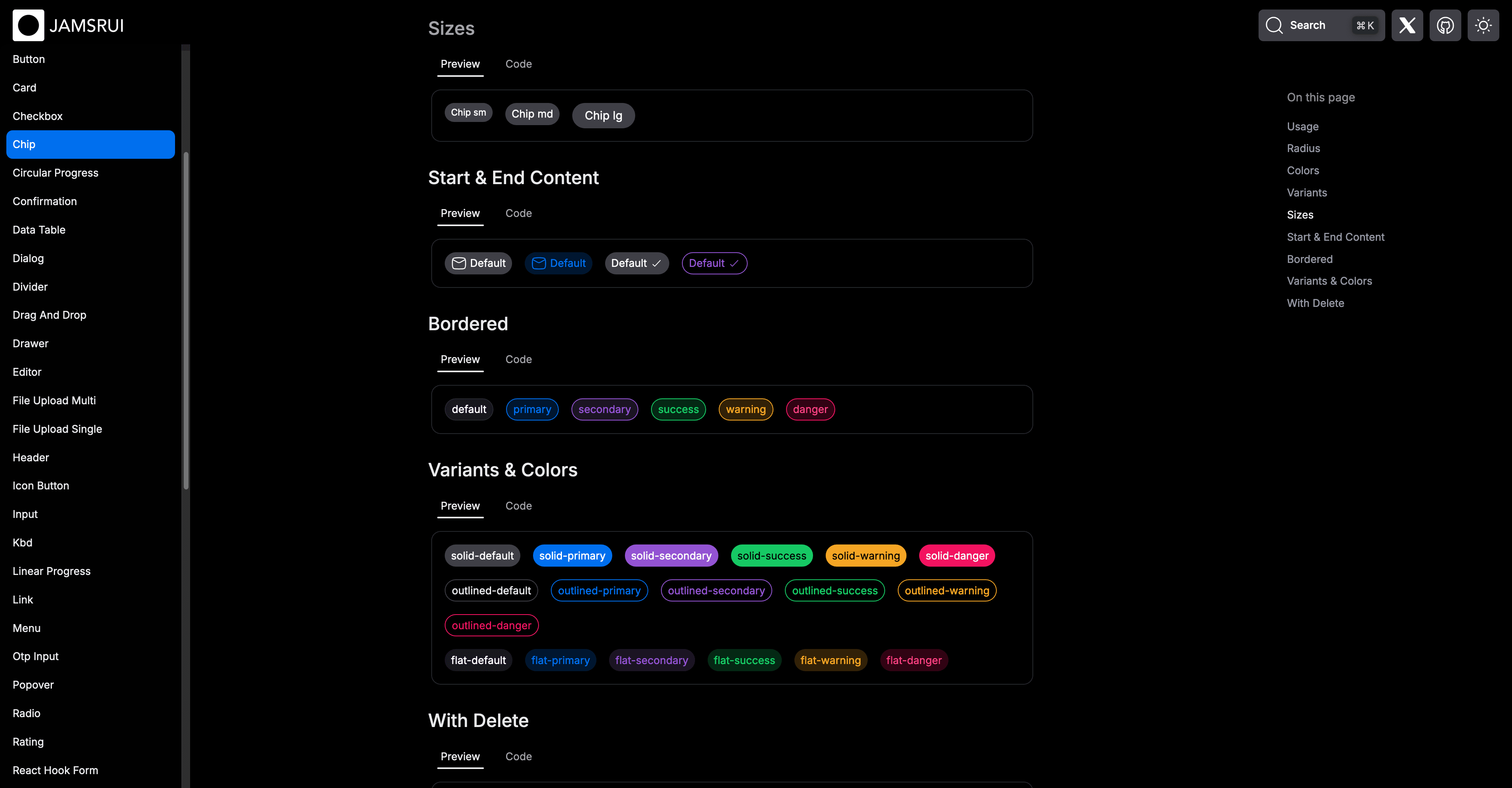The width and height of the screenshot is (1512, 788).
Task: Click the Chip lg size chip
Action: click(x=603, y=116)
